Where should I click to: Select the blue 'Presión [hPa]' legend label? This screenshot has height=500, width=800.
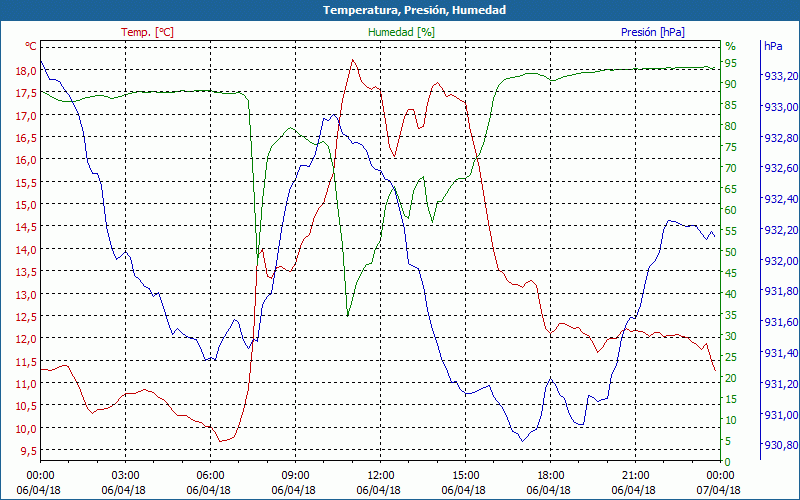(x=653, y=32)
